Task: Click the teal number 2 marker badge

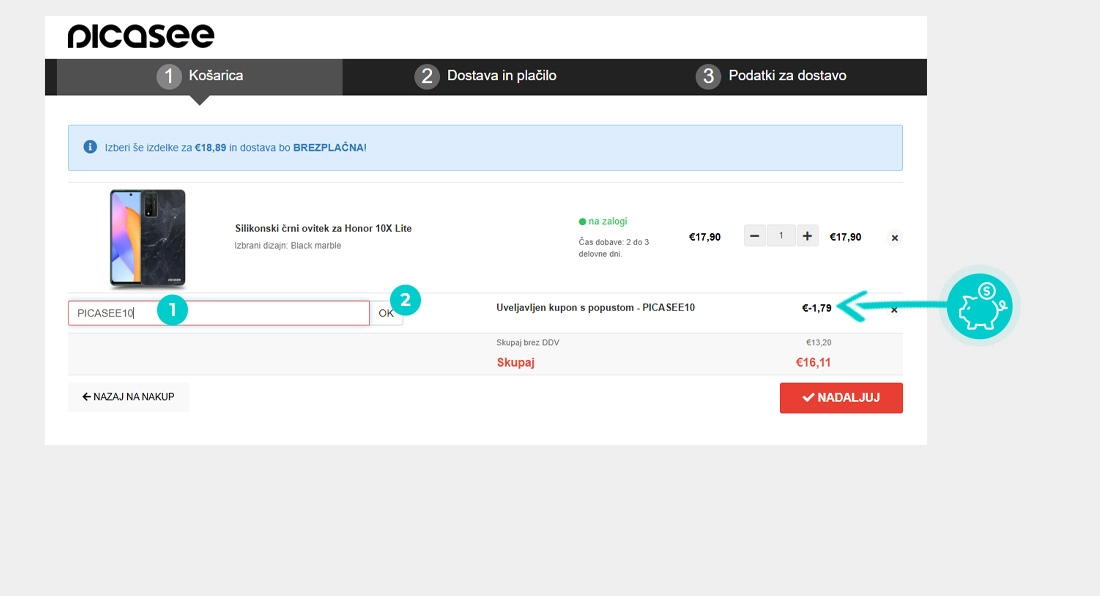Action: point(404,298)
